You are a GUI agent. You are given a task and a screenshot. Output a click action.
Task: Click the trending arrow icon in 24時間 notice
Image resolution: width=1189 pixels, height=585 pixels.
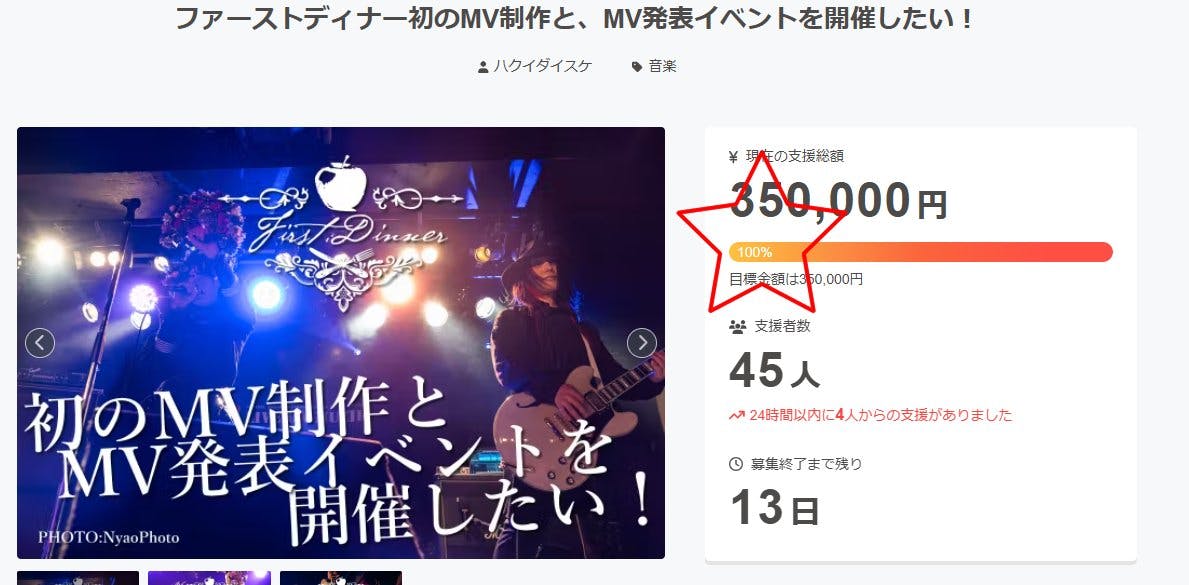point(736,416)
